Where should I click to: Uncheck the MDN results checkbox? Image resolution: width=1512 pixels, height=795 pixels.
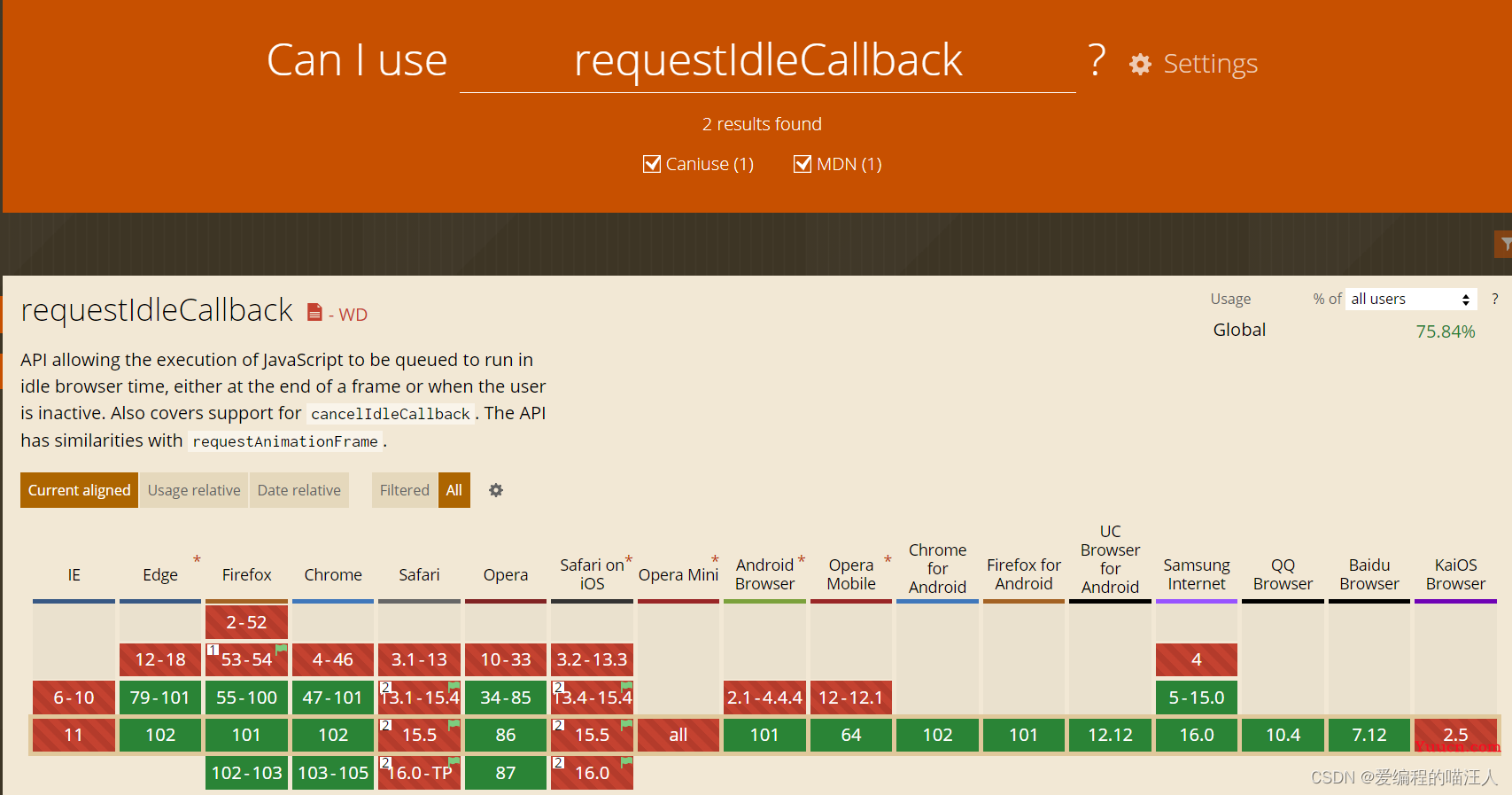pyautogui.click(x=803, y=164)
